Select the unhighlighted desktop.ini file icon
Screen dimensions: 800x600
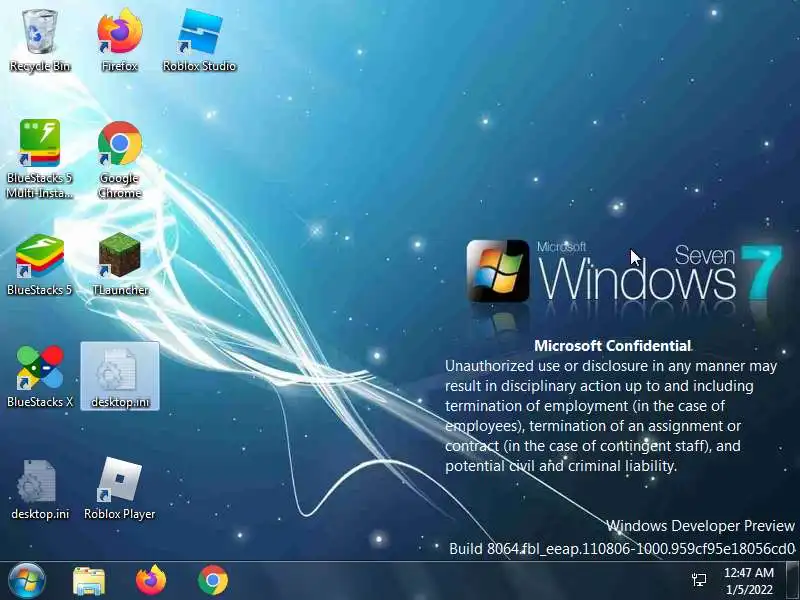tap(40, 489)
